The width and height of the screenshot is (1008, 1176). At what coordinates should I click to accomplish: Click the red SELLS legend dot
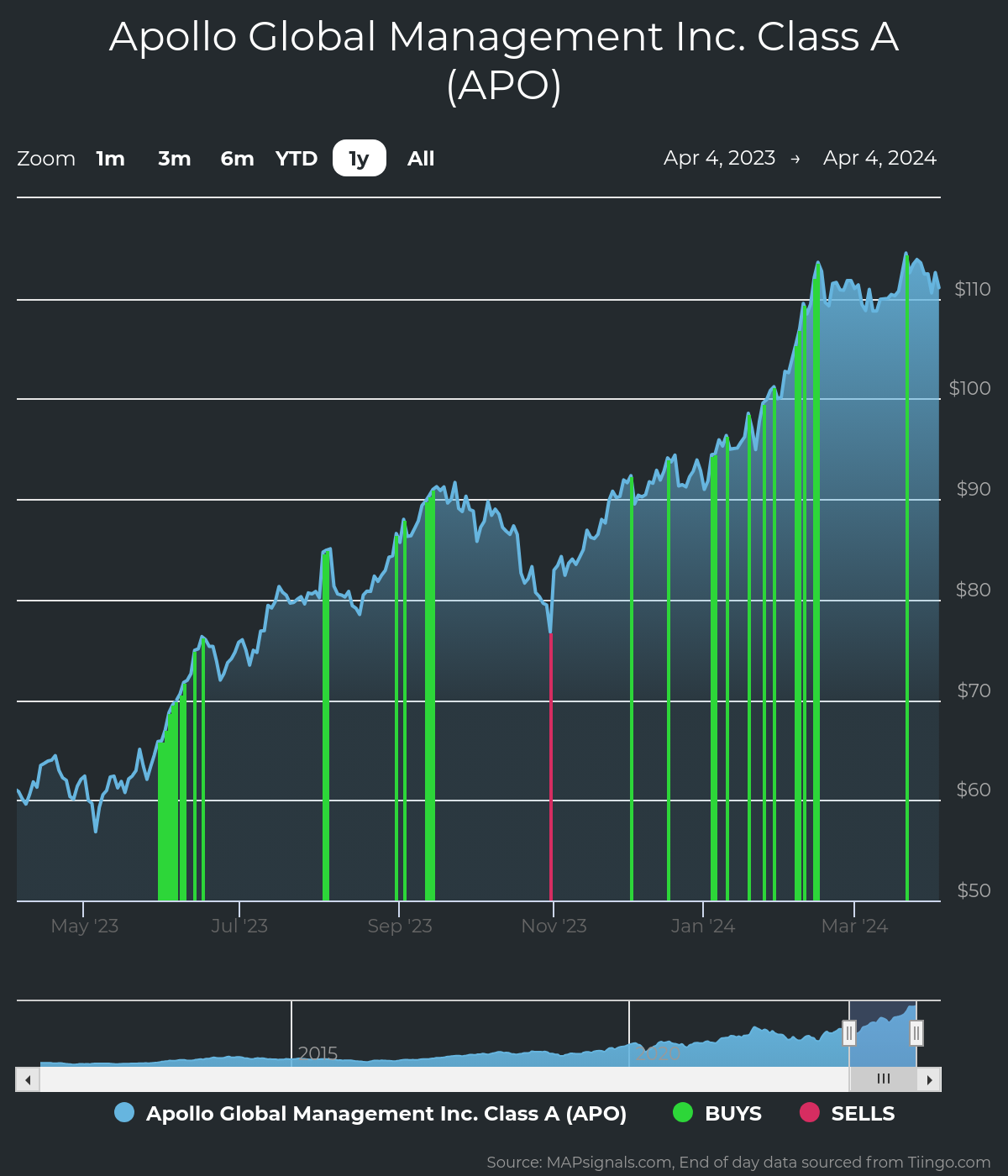tap(809, 1112)
